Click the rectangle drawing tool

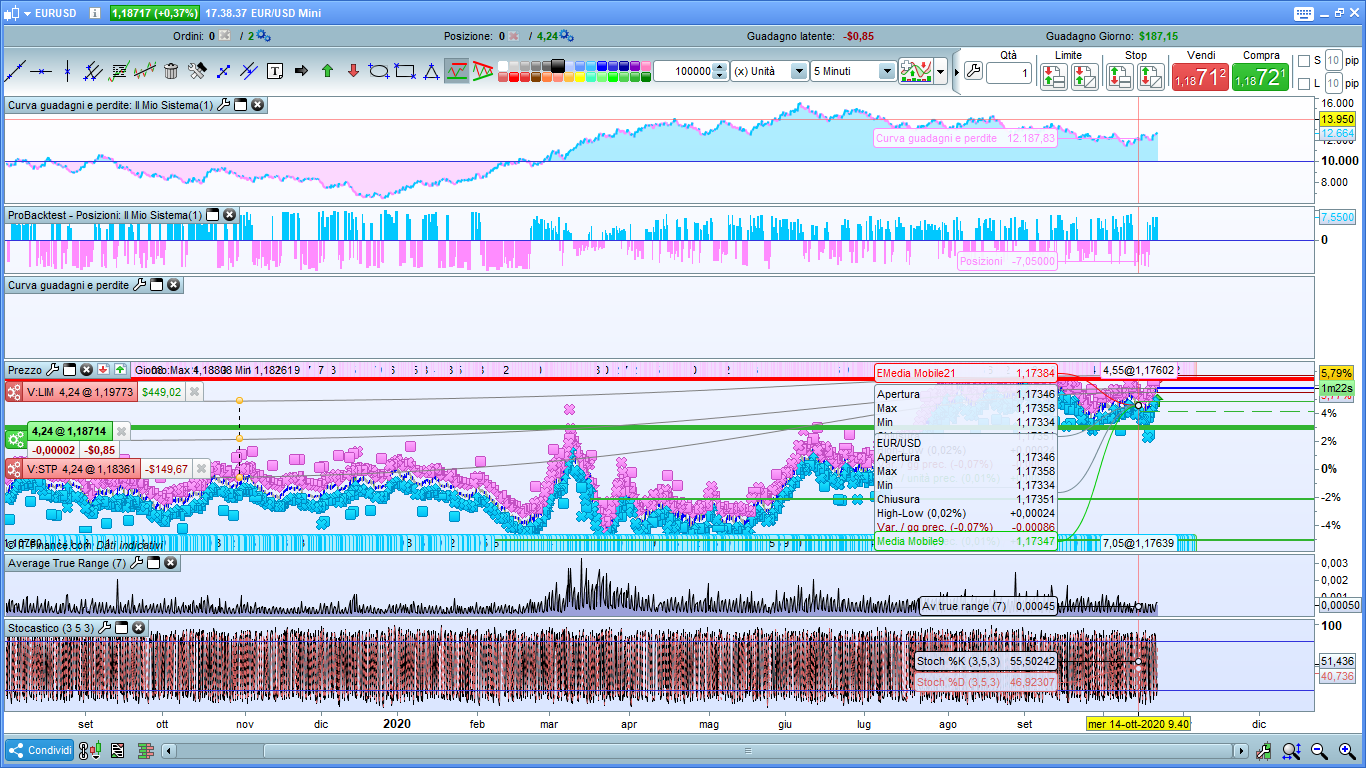[x=405, y=71]
